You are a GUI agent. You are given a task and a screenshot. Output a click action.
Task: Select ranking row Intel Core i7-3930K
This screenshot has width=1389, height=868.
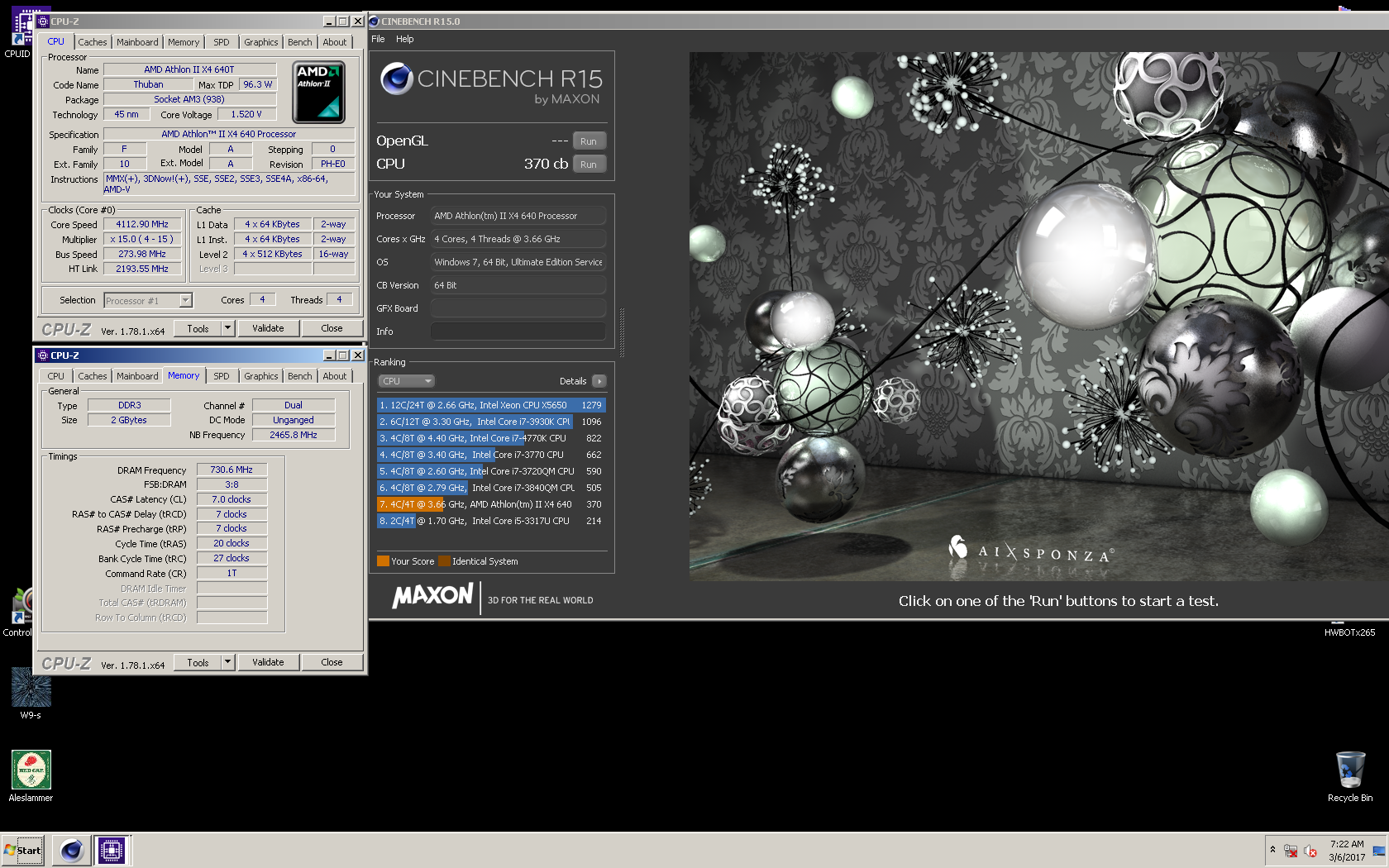[x=491, y=422]
